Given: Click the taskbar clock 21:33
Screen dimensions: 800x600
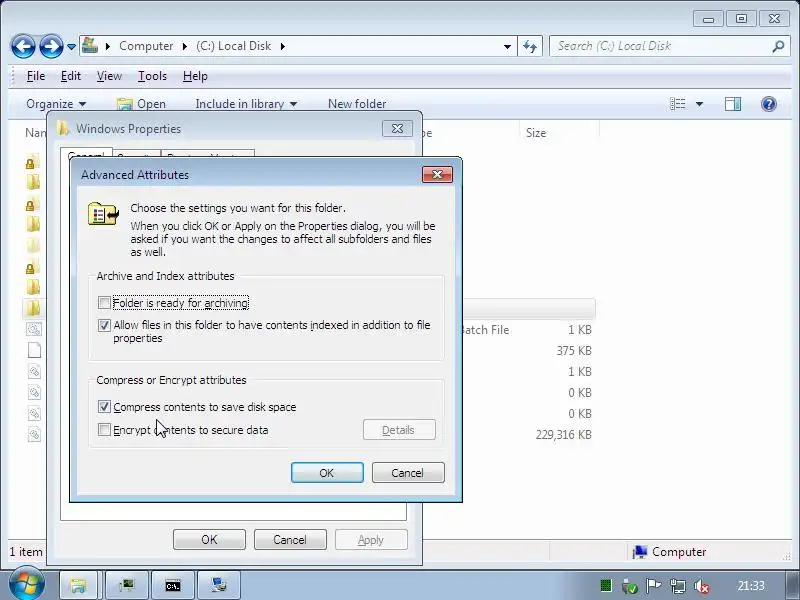Looking at the screenshot, I should click(751, 586).
